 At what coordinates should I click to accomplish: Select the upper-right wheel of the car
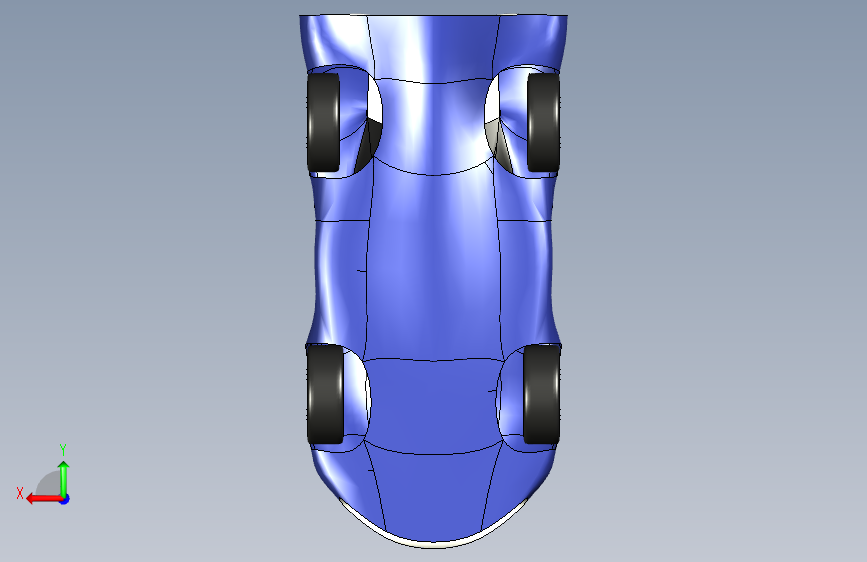544,122
